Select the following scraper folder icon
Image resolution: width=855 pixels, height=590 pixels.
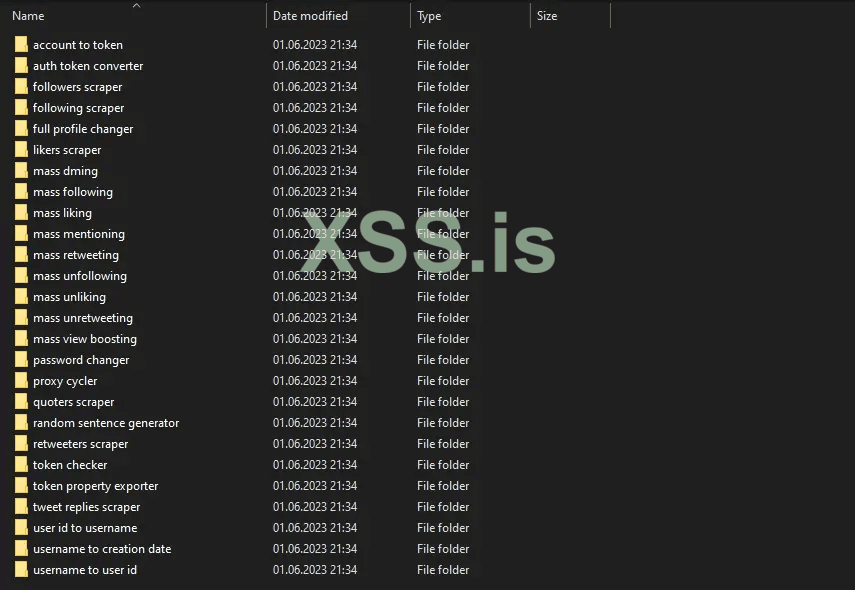point(21,107)
